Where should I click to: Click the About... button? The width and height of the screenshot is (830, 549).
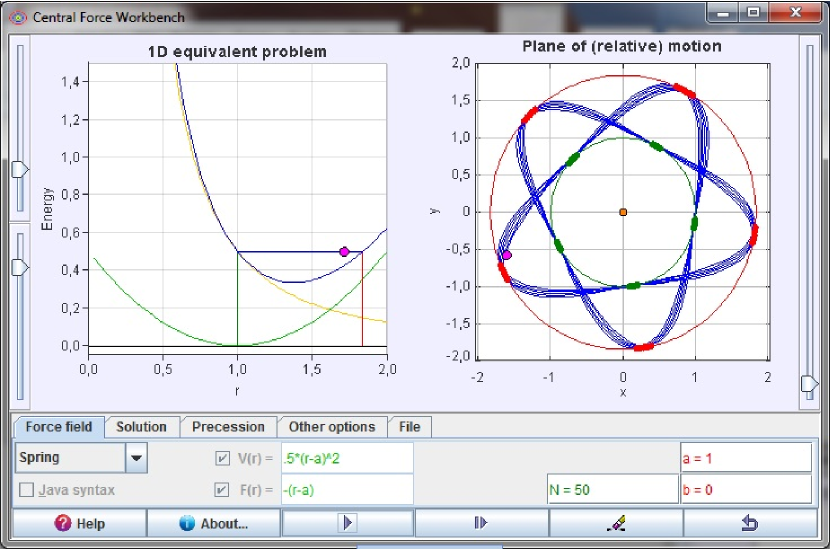click(x=214, y=523)
